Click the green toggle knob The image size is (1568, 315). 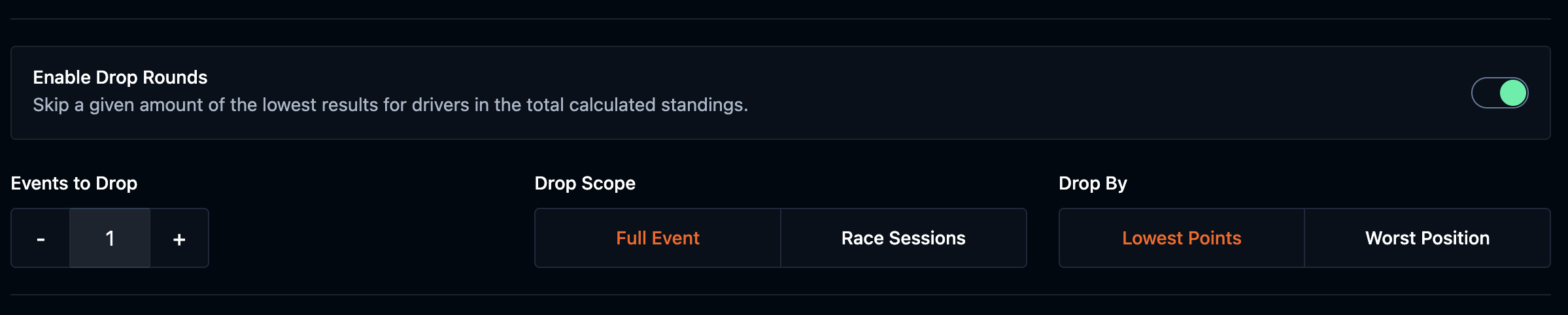(1512, 93)
